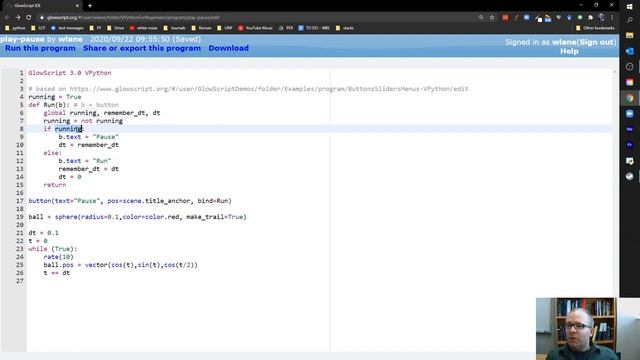
Task: Open the text messages bookmark
Action: click(x=67, y=28)
